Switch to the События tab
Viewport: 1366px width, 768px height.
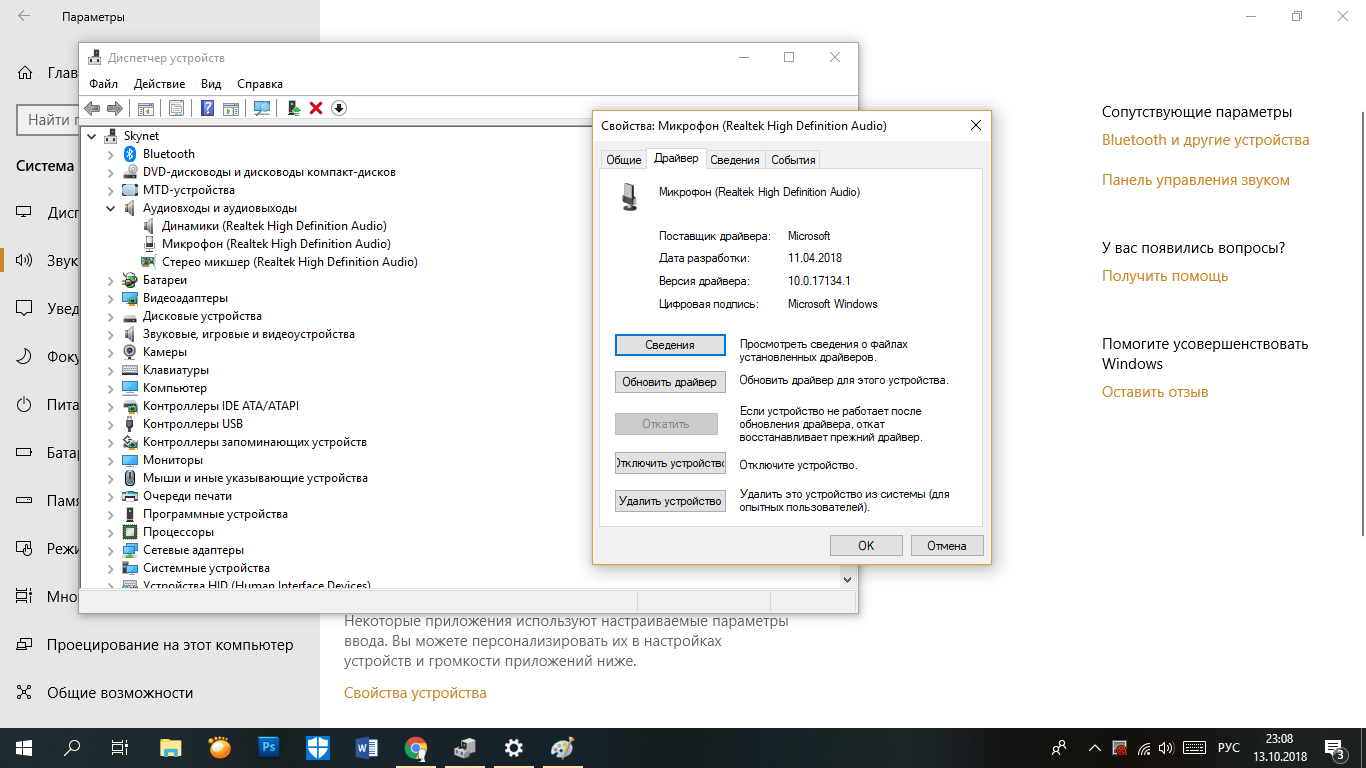coord(793,160)
